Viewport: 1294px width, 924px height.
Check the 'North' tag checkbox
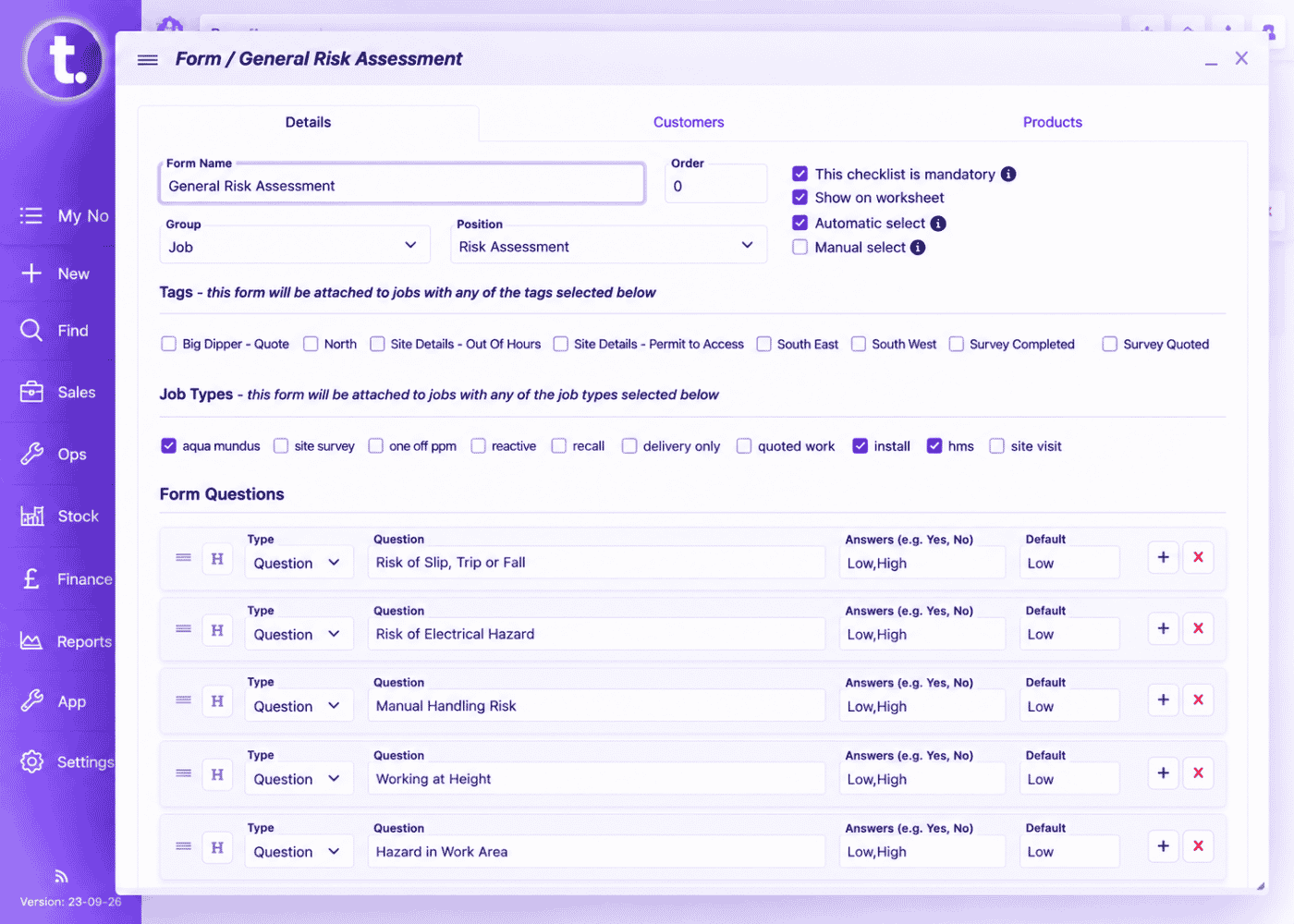311,344
